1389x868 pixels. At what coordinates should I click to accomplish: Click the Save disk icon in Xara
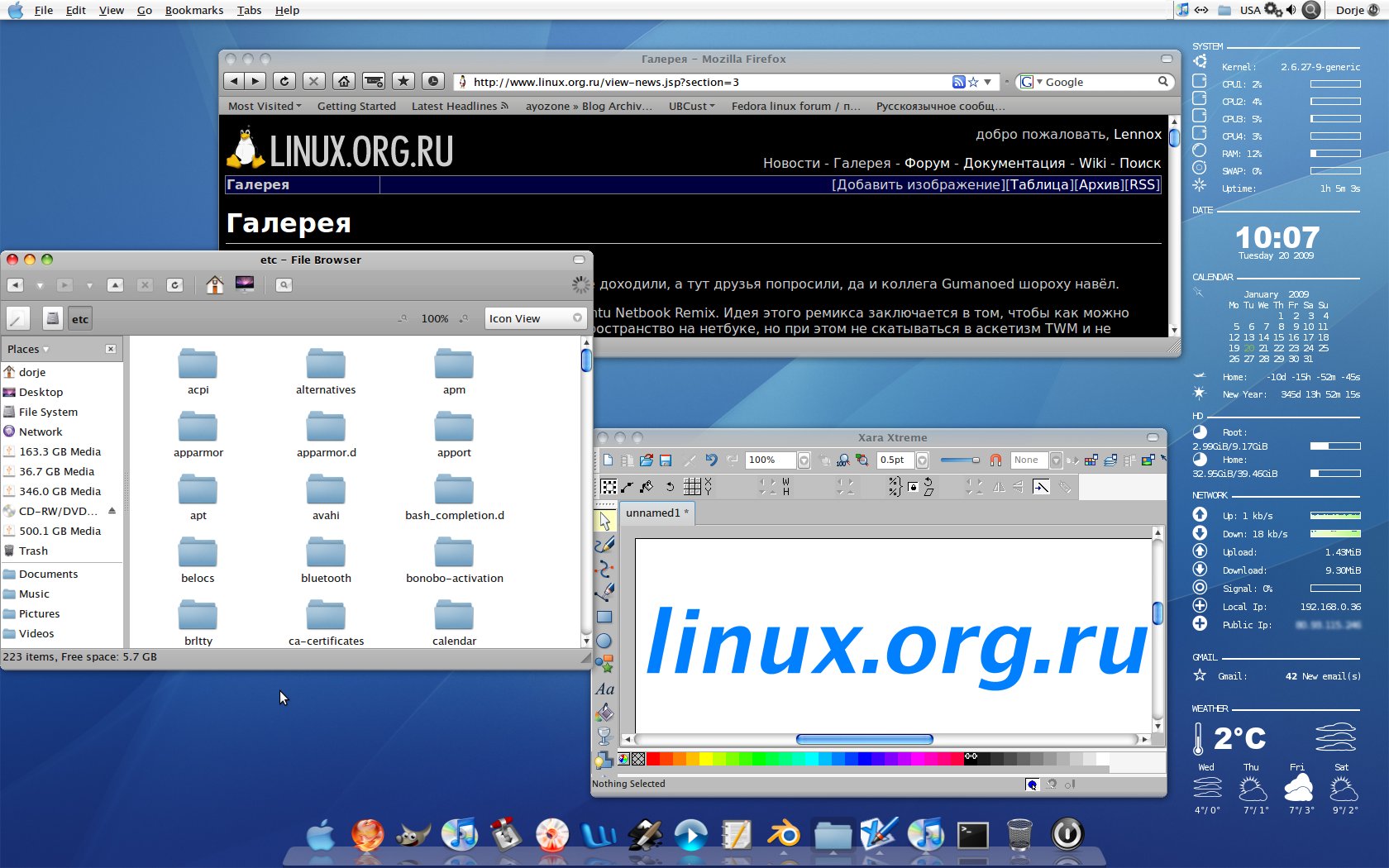(666, 460)
